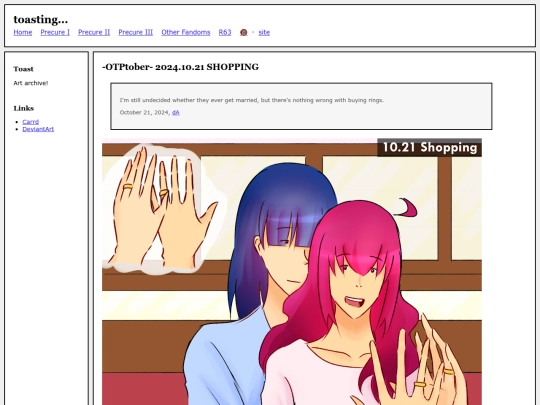
Task: Open the DeviantArt sidebar link
Action: [38, 129]
